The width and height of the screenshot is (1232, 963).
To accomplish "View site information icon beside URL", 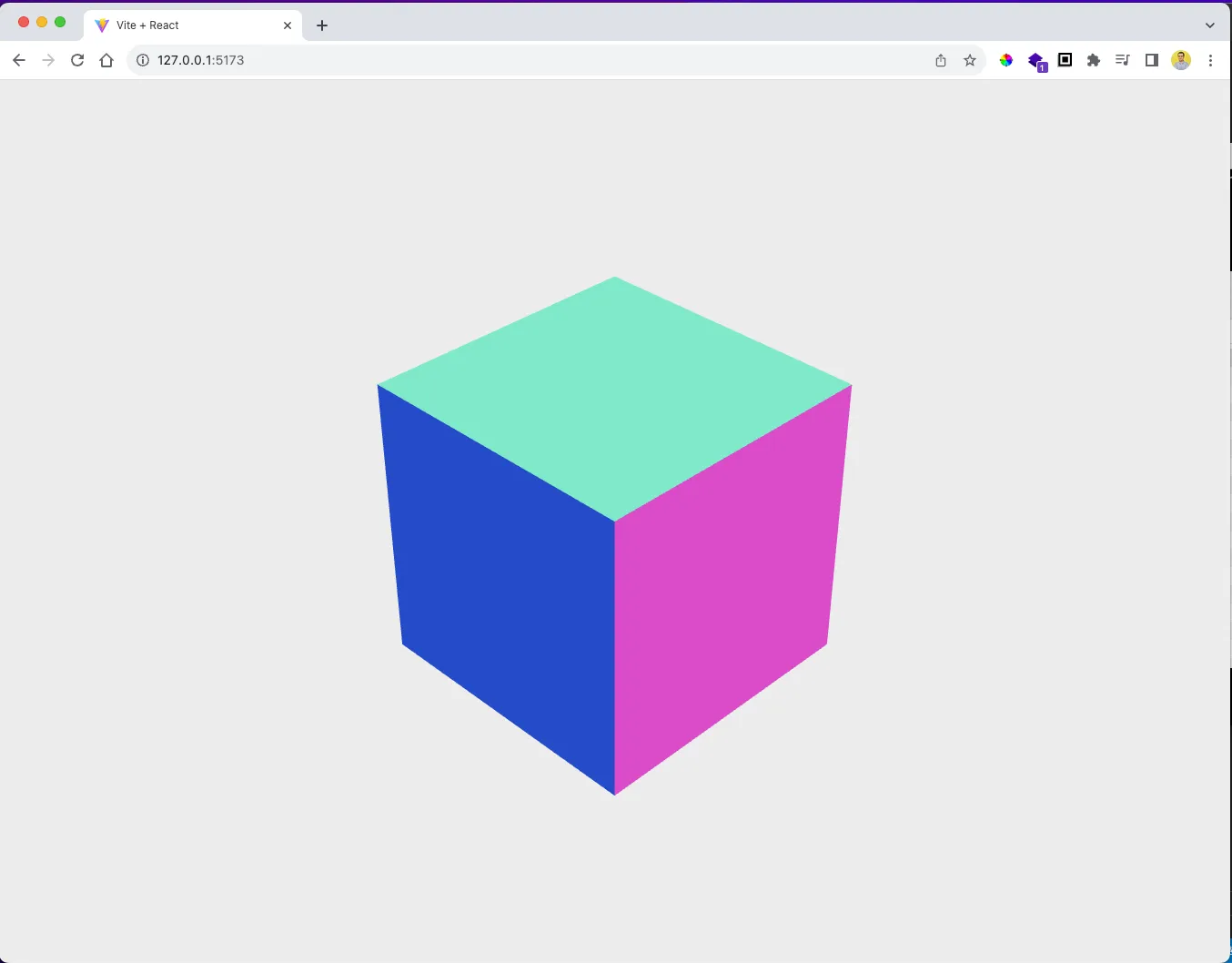I will coord(143,60).
